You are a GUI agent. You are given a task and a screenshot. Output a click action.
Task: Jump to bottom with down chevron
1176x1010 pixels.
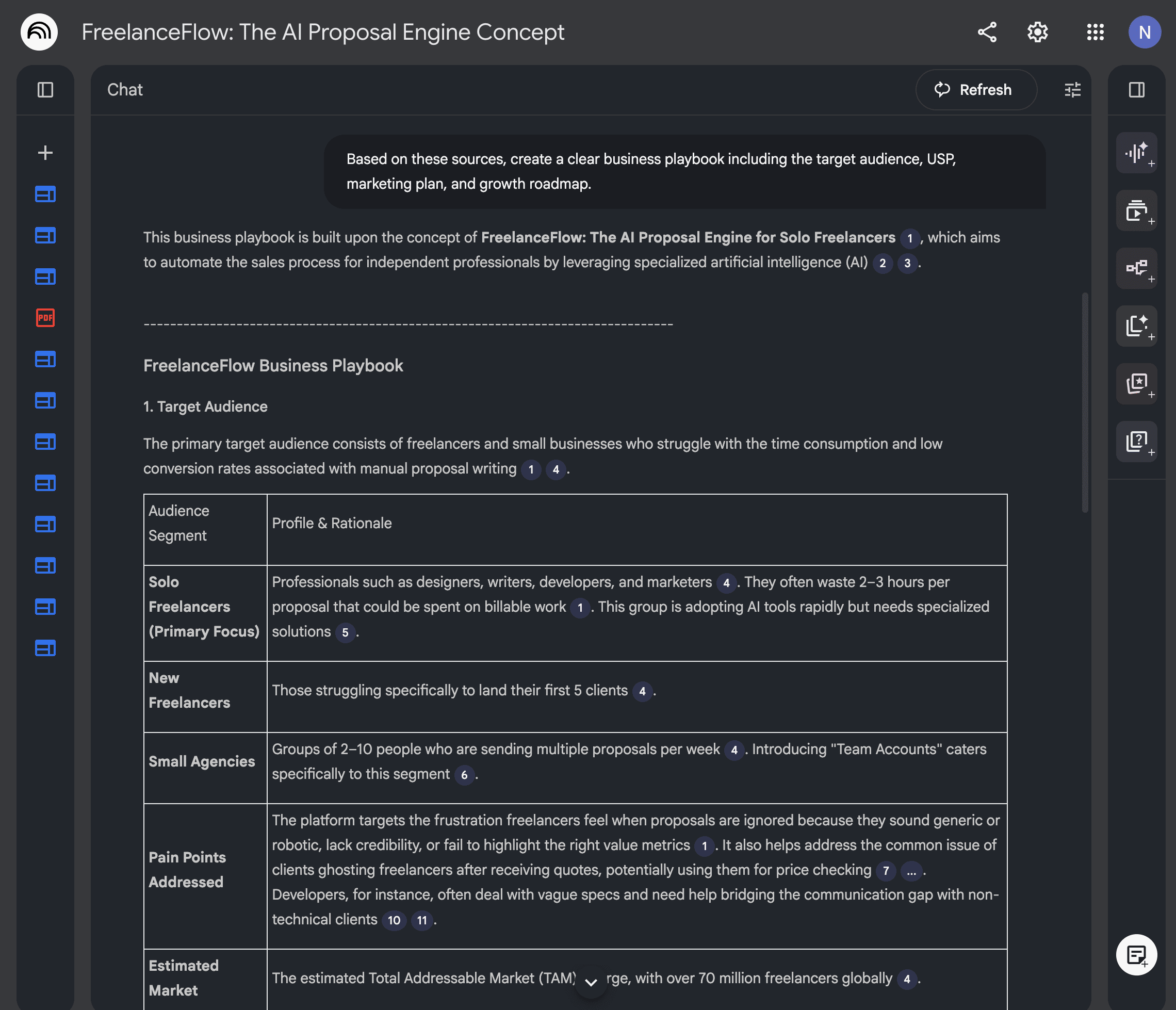pos(591,982)
